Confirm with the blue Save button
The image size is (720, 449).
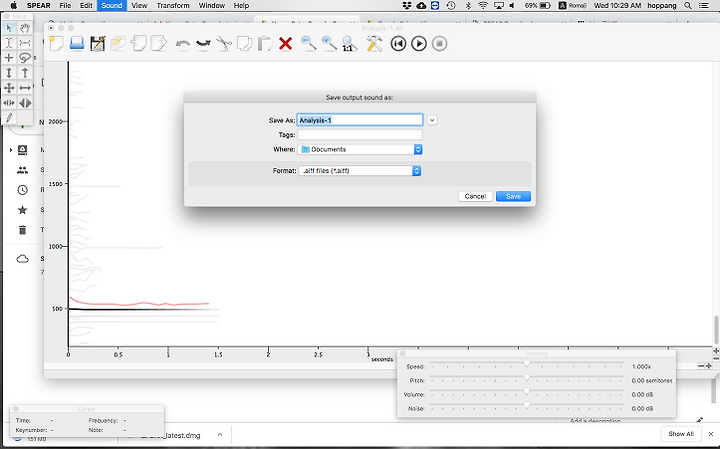pos(513,196)
